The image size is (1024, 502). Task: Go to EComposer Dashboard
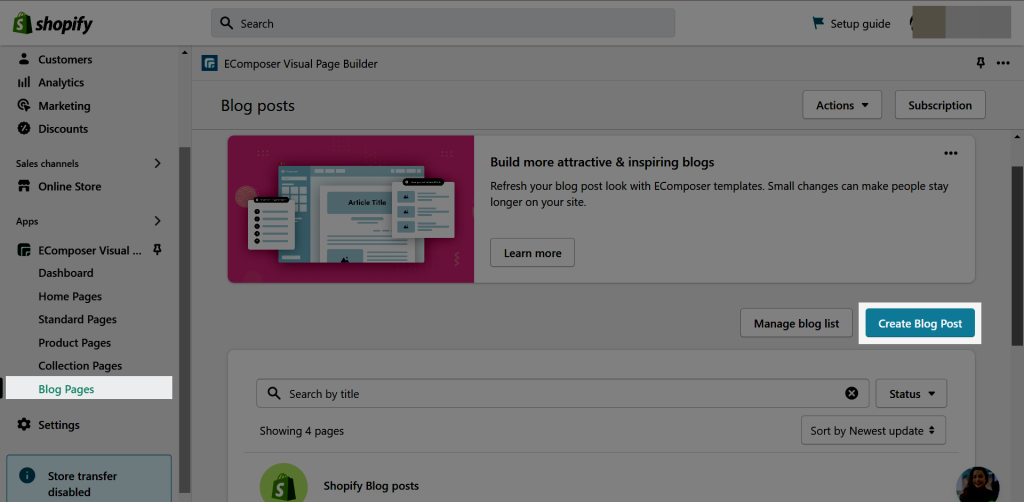pos(66,273)
